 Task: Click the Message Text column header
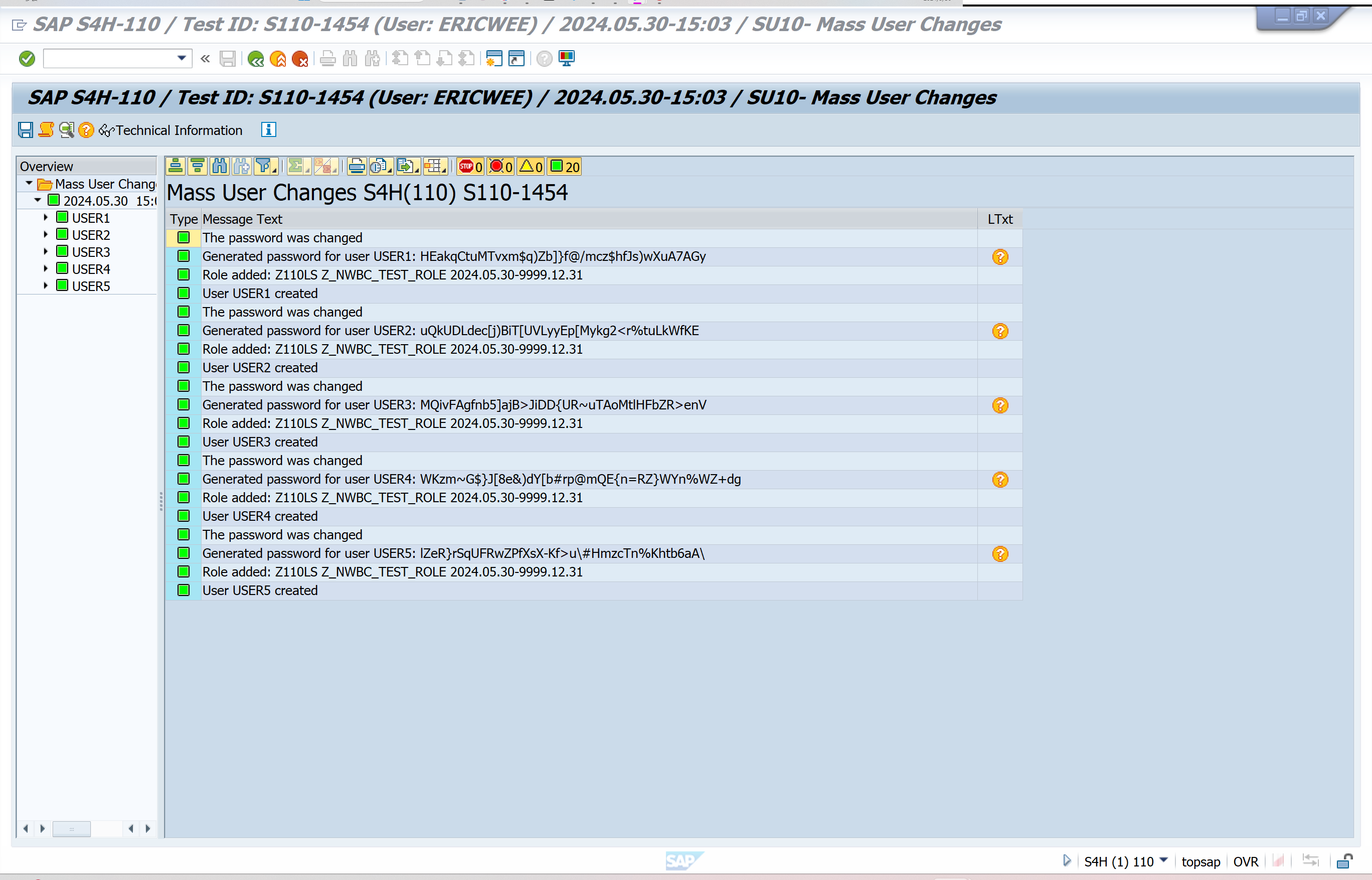pyautogui.click(x=242, y=219)
